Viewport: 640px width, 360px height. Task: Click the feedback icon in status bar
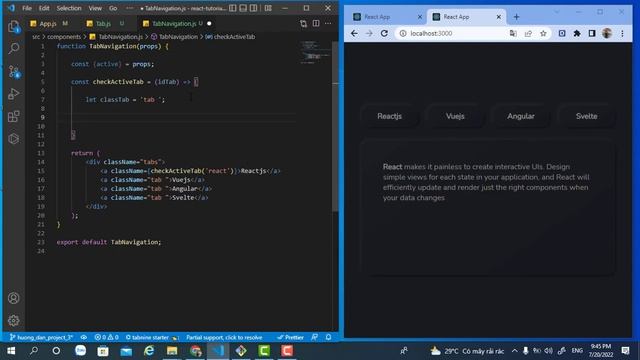coord(315,338)
